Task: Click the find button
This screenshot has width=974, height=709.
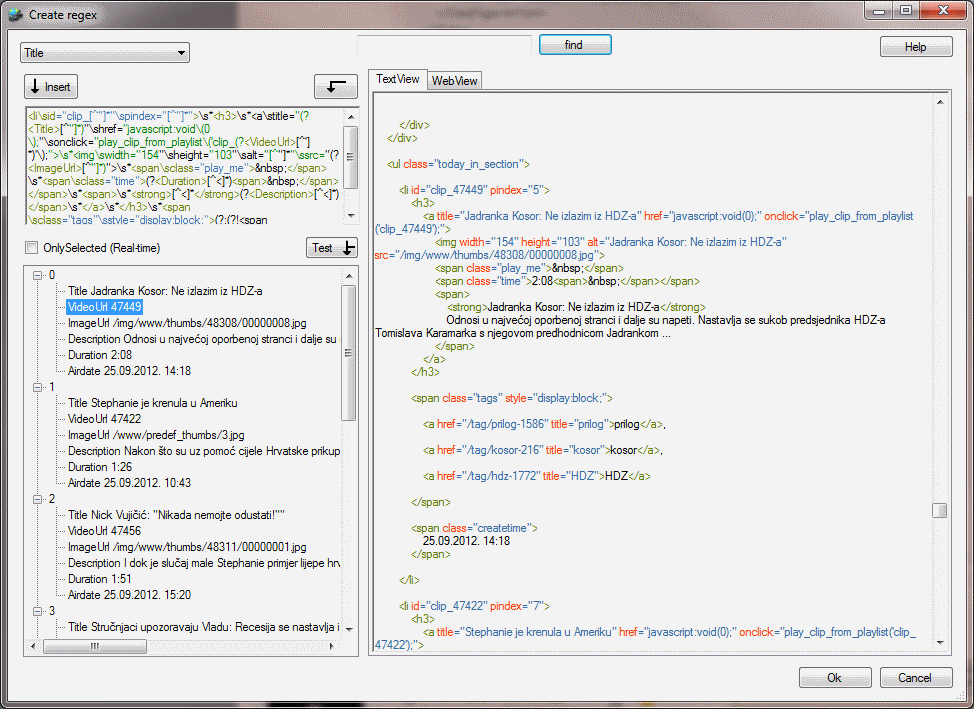Action: pos(574,45)
